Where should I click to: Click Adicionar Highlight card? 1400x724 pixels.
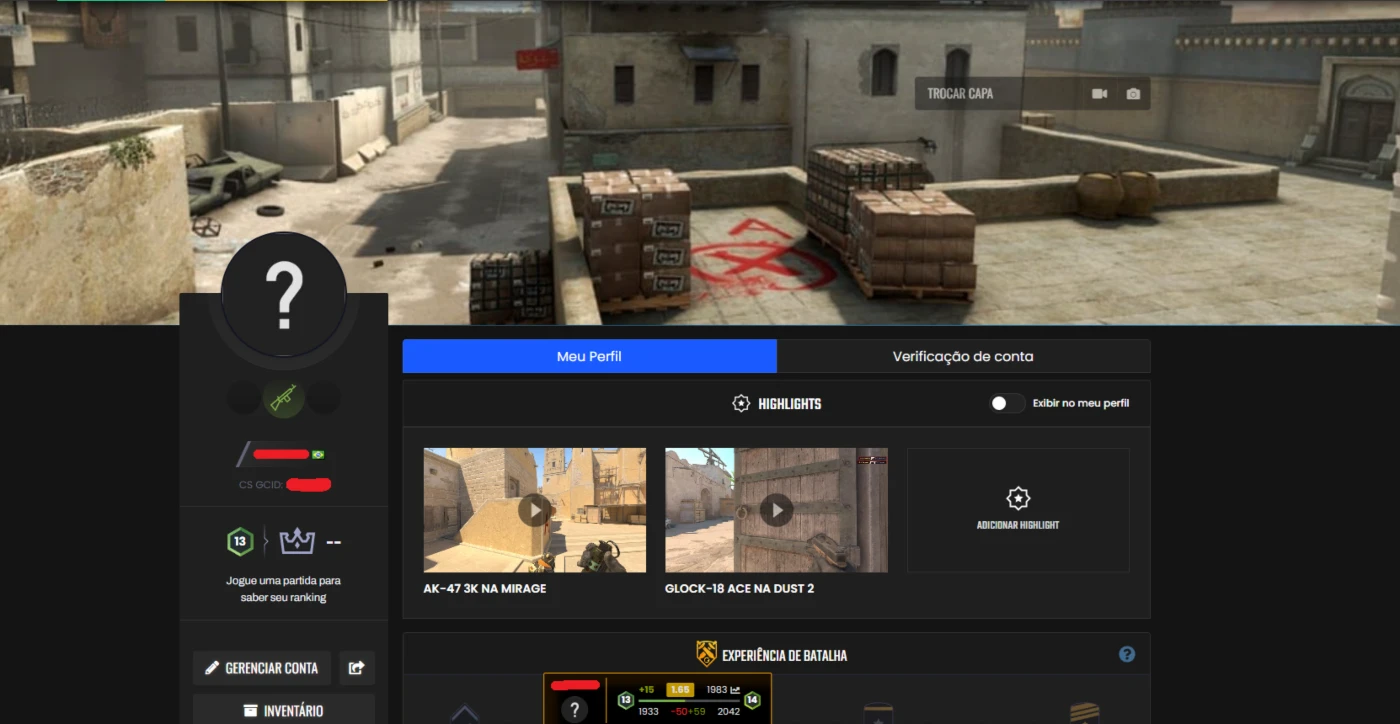tap(1018, 510)
